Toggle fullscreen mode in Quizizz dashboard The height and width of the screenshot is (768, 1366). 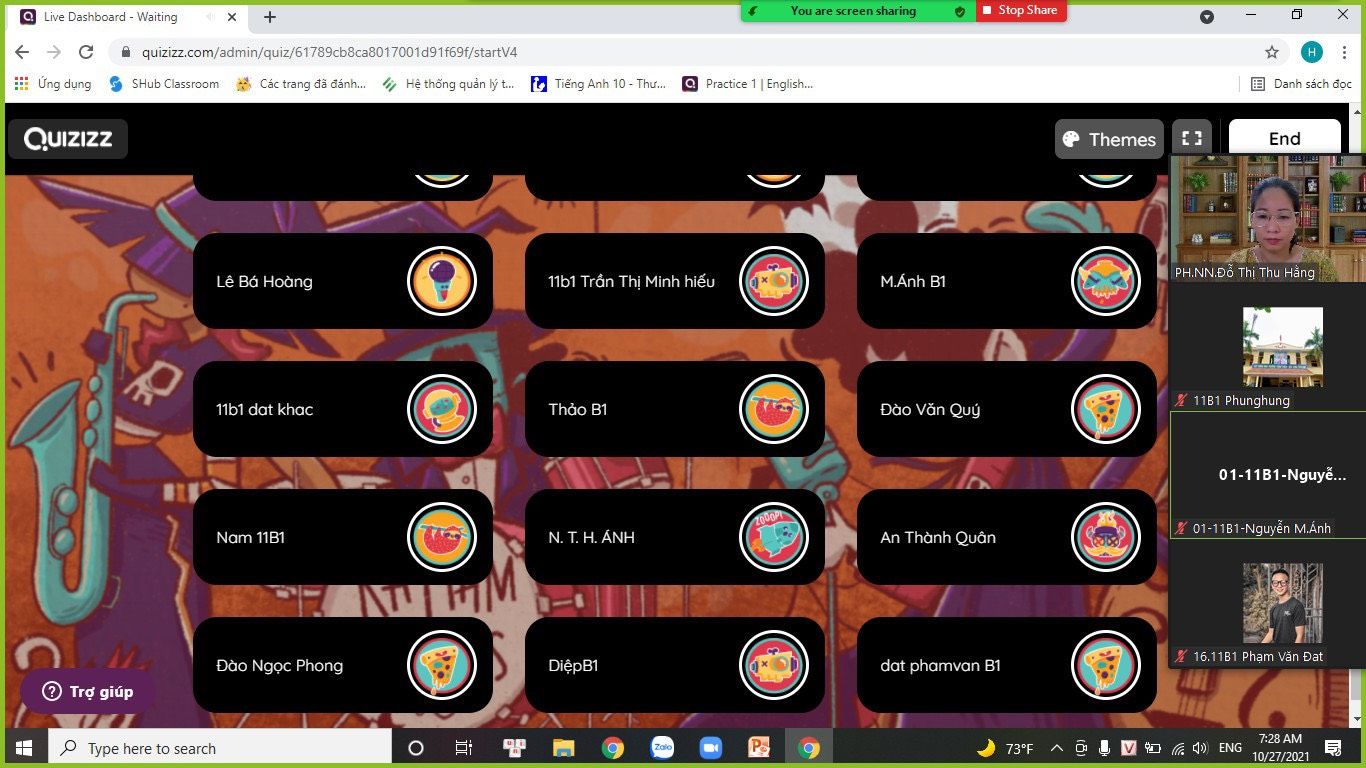click(x=1191, y=139)
